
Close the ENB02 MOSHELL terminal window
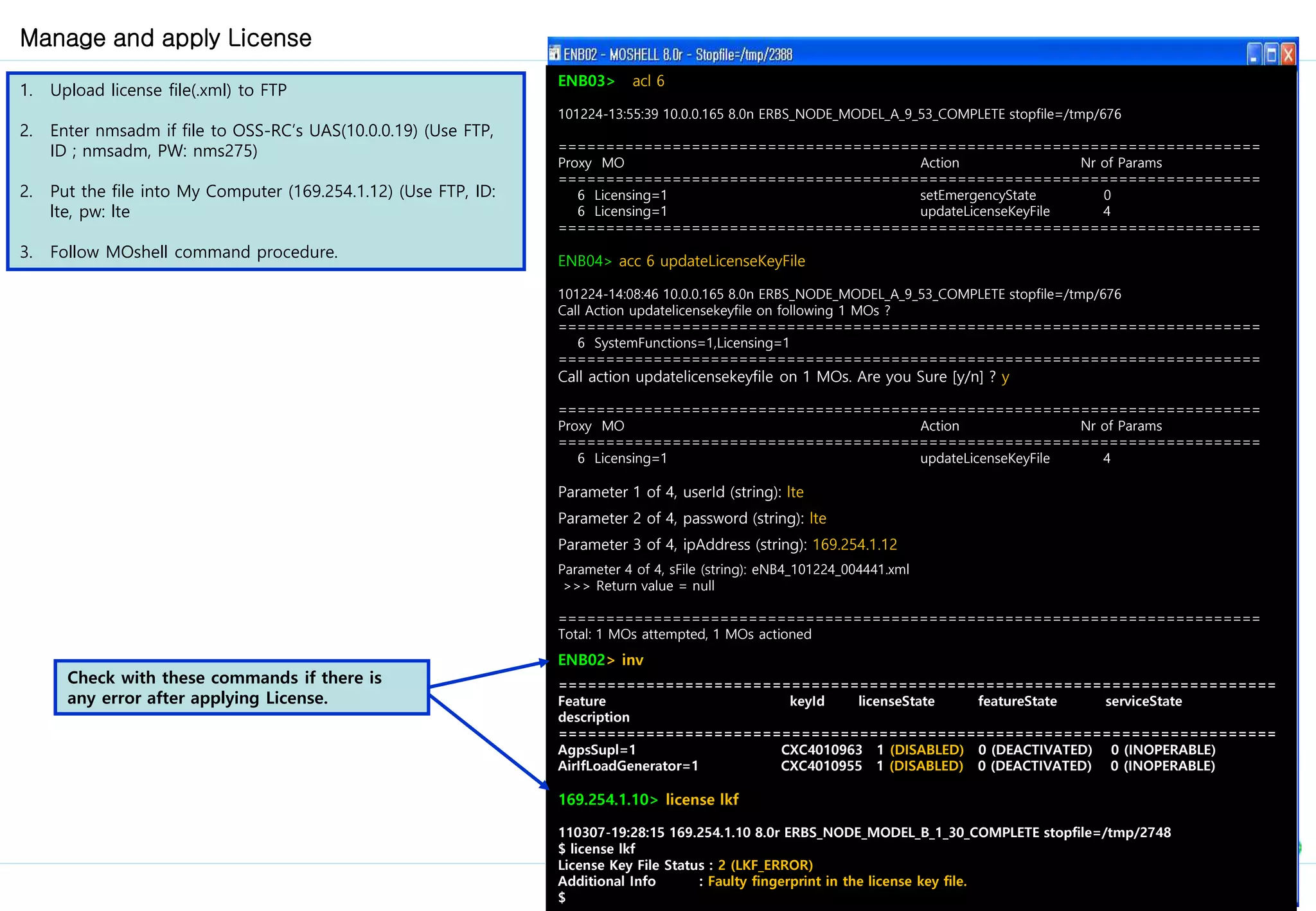click(1288, 55)
